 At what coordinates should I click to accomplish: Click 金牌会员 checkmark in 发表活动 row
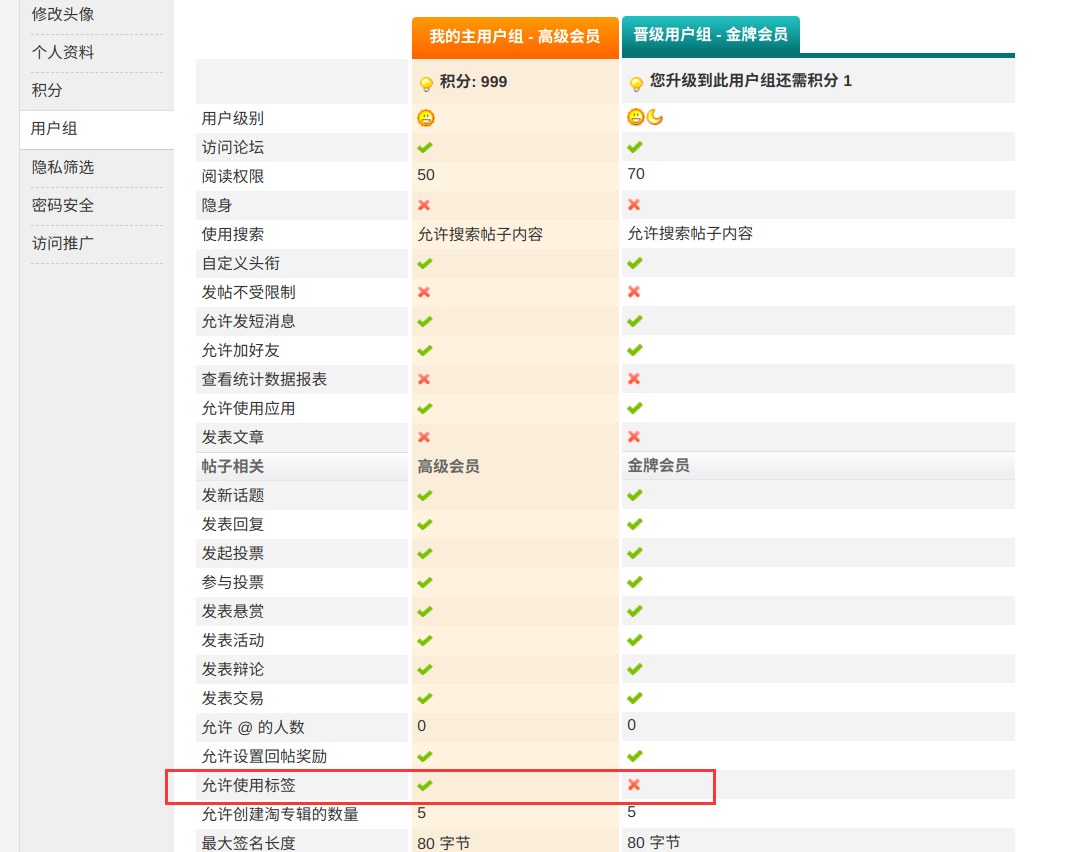point(635,640)
